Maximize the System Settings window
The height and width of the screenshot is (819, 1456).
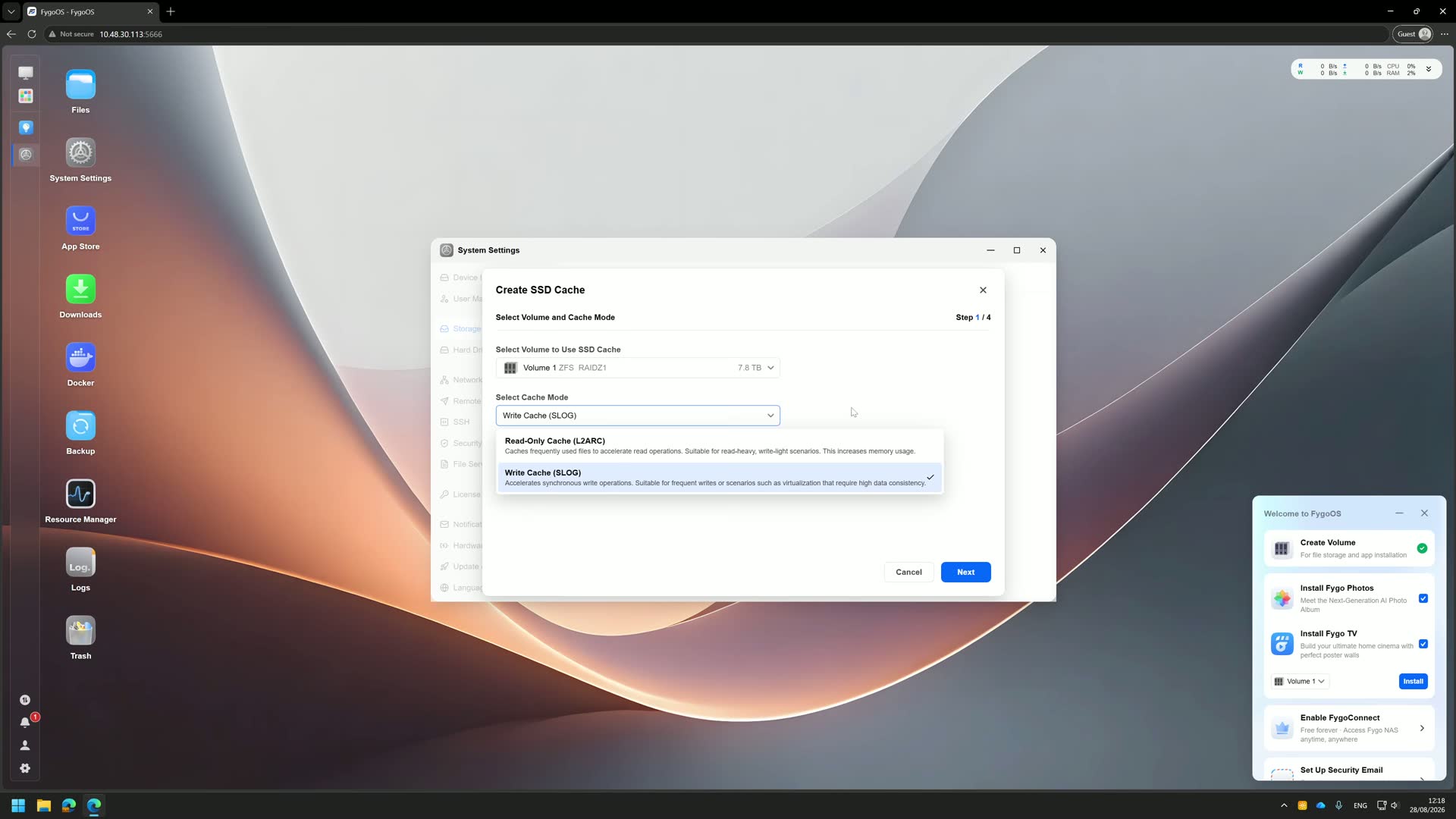(x=1017, y=250)
